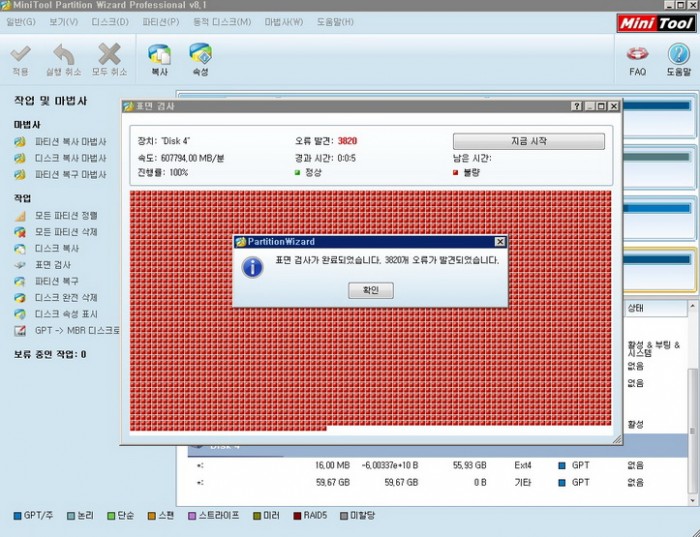Select the 59,67 GB 기타 partition row

438,483
